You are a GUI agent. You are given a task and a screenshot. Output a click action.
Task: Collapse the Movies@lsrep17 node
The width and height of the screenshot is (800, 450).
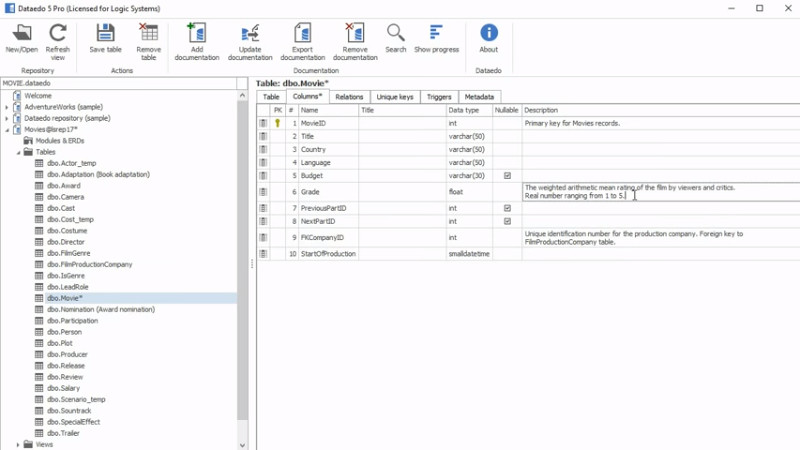point(7,130)
